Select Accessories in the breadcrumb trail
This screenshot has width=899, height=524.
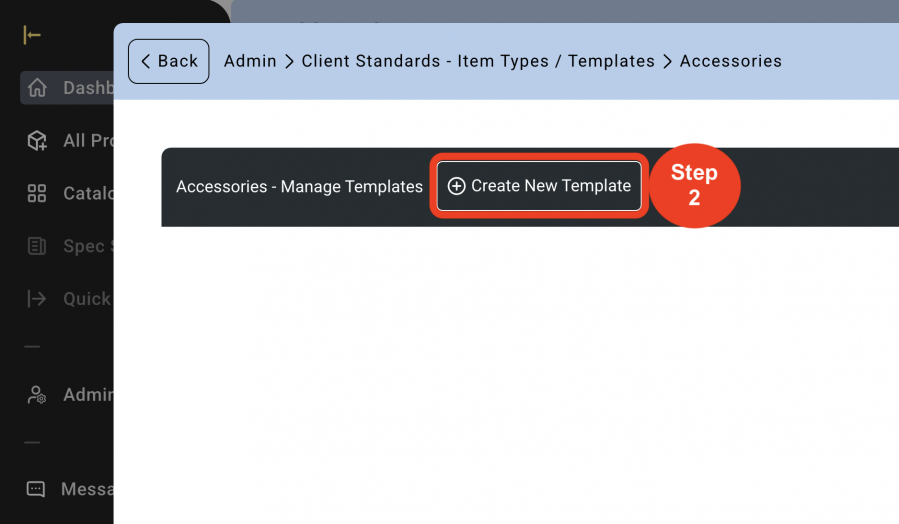coord(730,61)
